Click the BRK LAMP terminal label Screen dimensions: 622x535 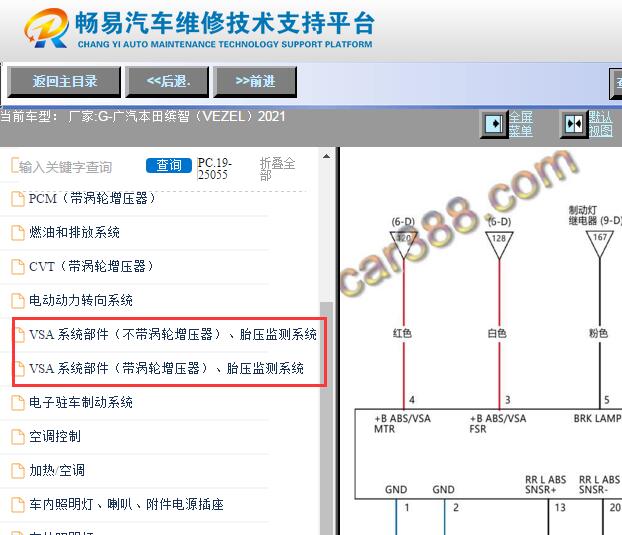pos(597,418)
